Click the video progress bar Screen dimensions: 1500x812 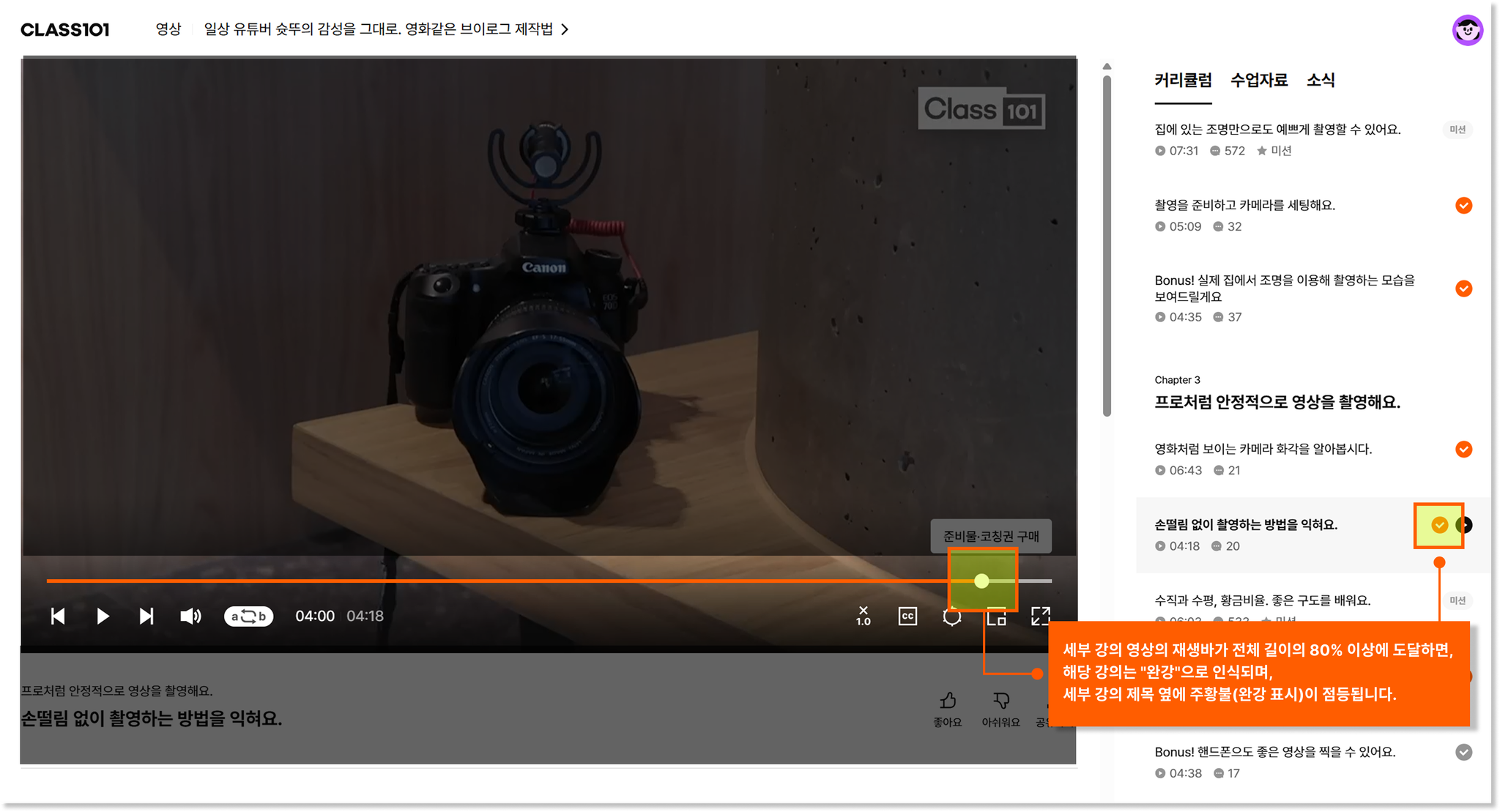549,581
